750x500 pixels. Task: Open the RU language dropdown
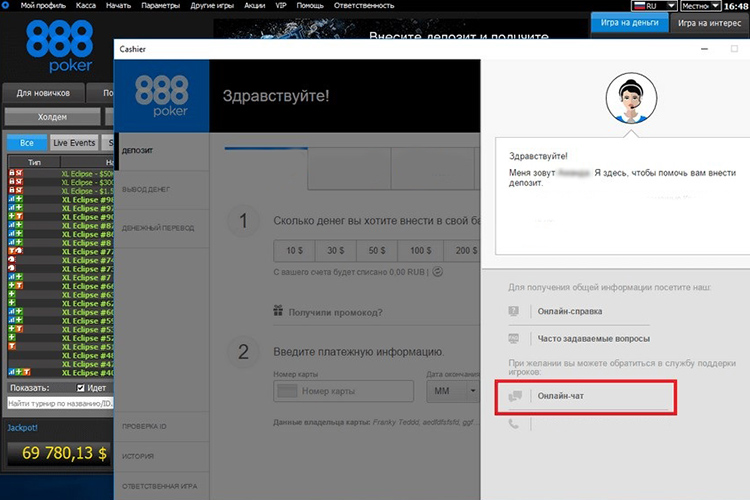(654, 6)
